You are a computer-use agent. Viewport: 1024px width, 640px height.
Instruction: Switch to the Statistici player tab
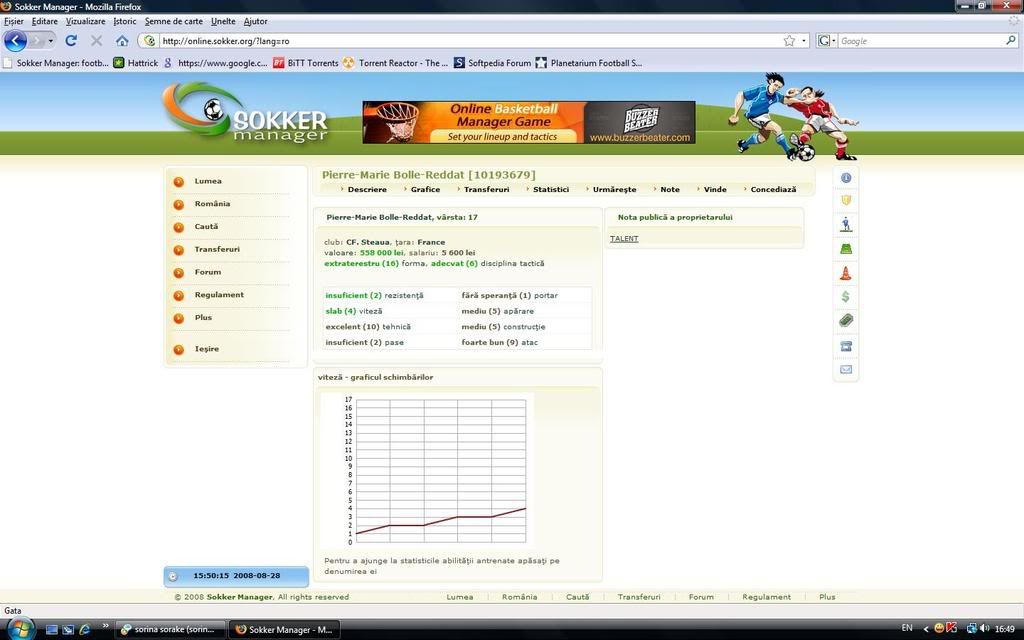tap(550, 189)
